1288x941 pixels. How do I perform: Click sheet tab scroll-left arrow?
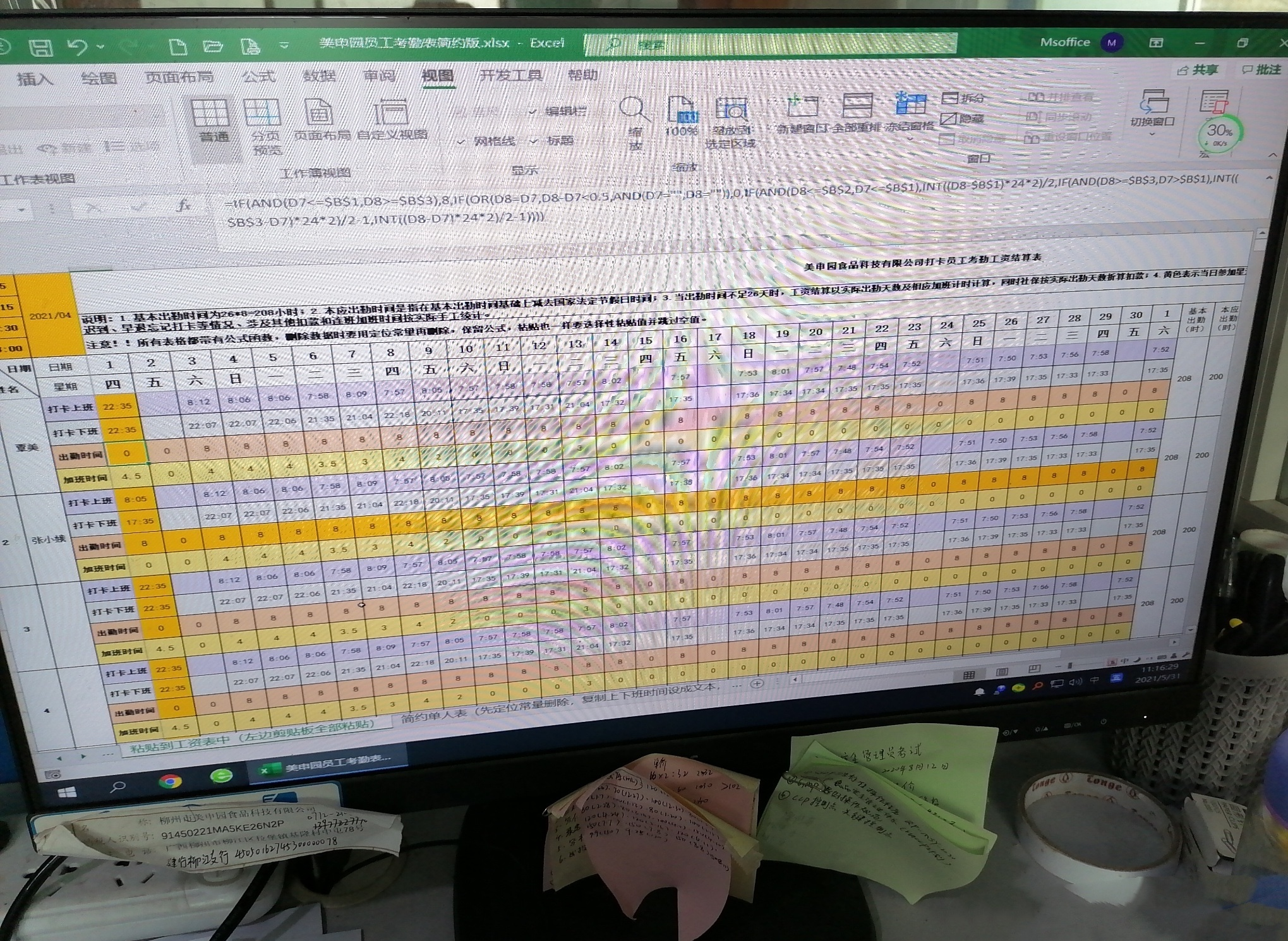[x=60, y=757]
